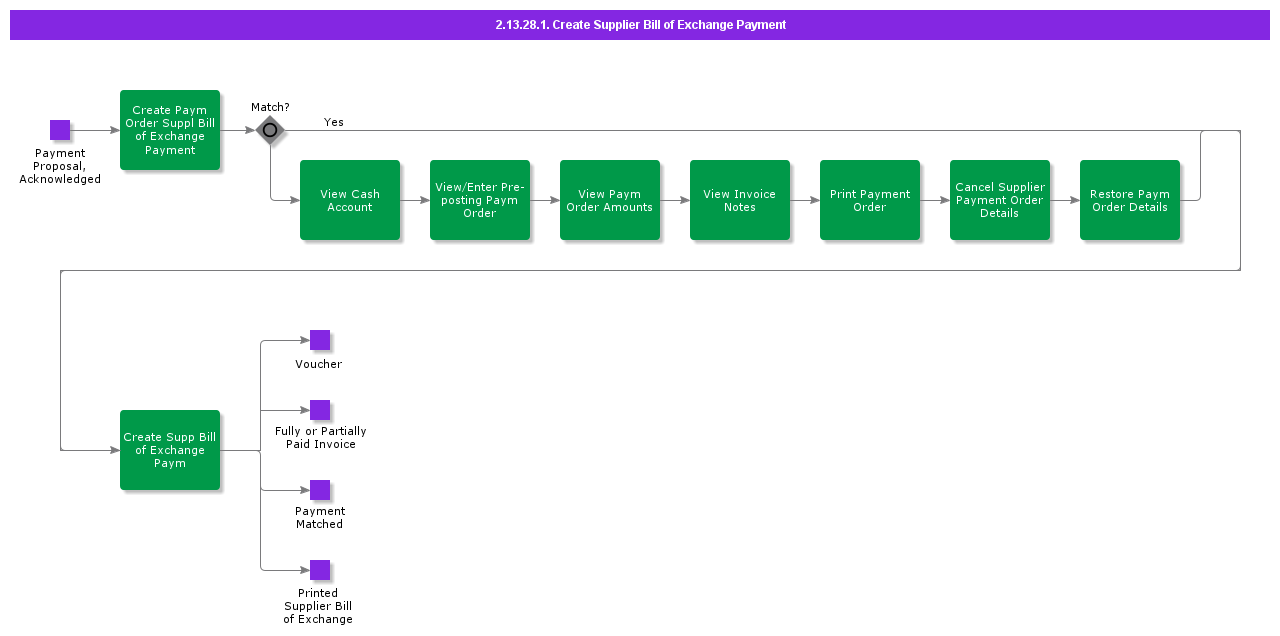This screenshot has width=1280, height=636.
Task: Click the purple diagram title bar
Action: click(x=640, y=25)
